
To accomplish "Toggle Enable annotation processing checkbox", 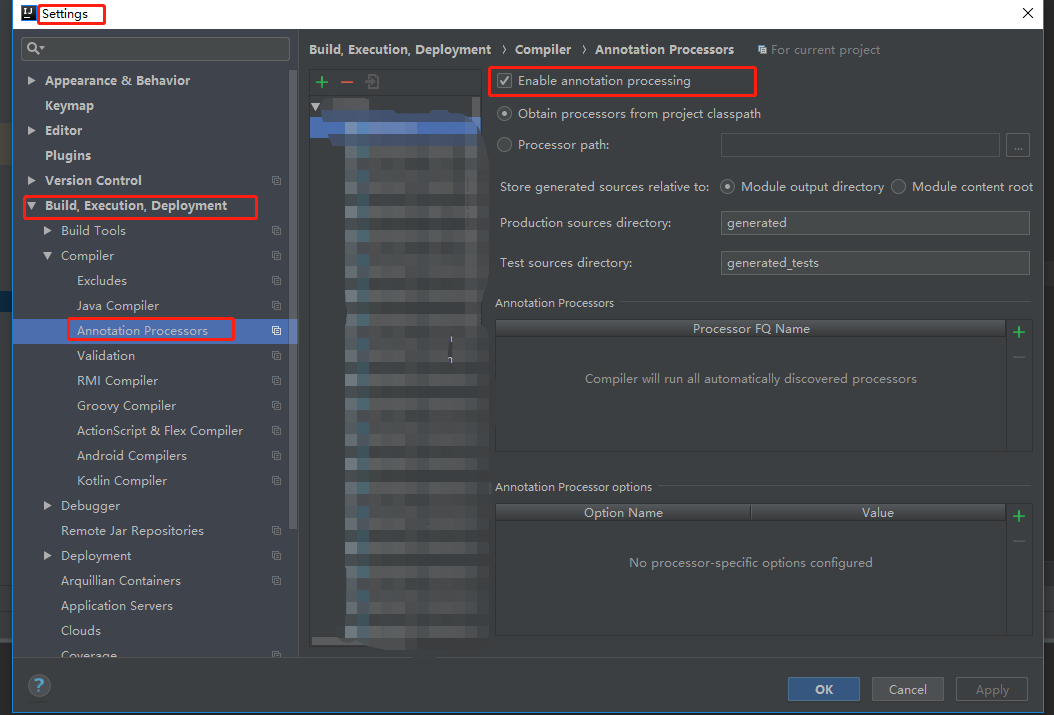I will pos(504,81).
